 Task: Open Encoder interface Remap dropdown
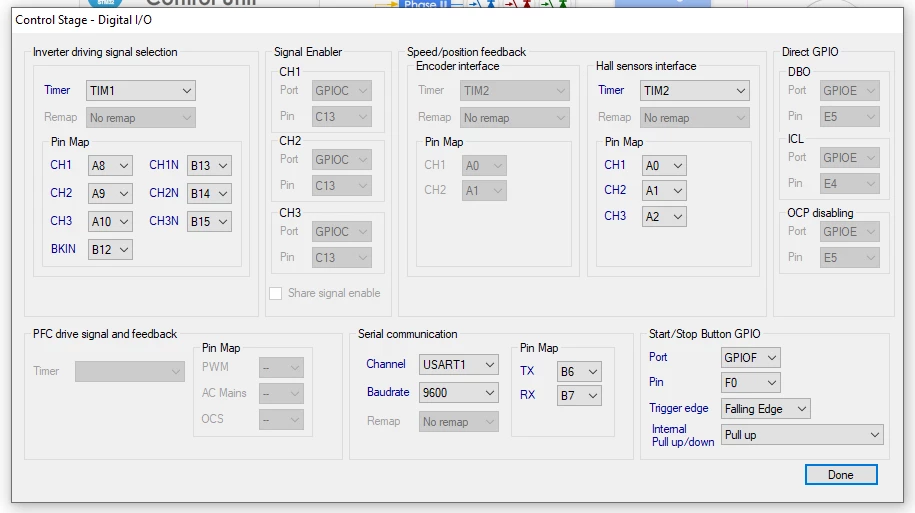515,118
